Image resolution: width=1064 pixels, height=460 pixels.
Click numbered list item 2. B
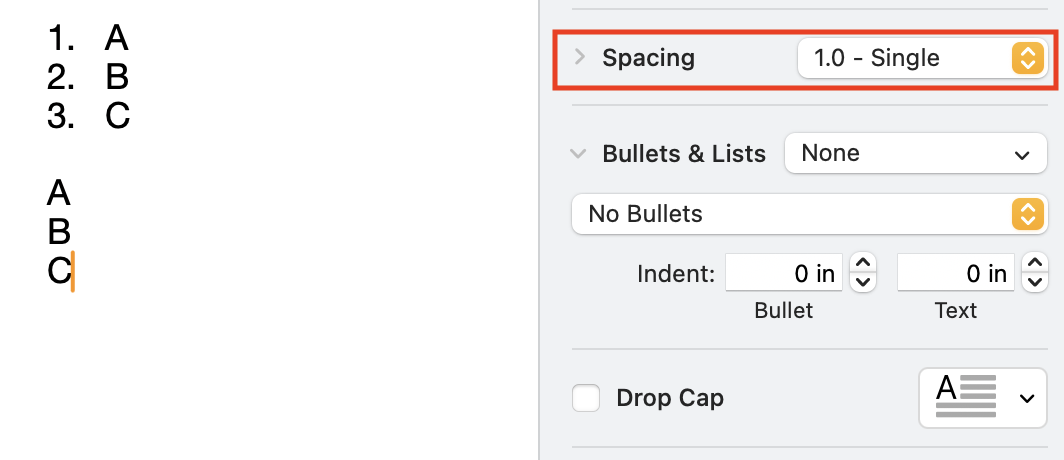pos(117,77)
